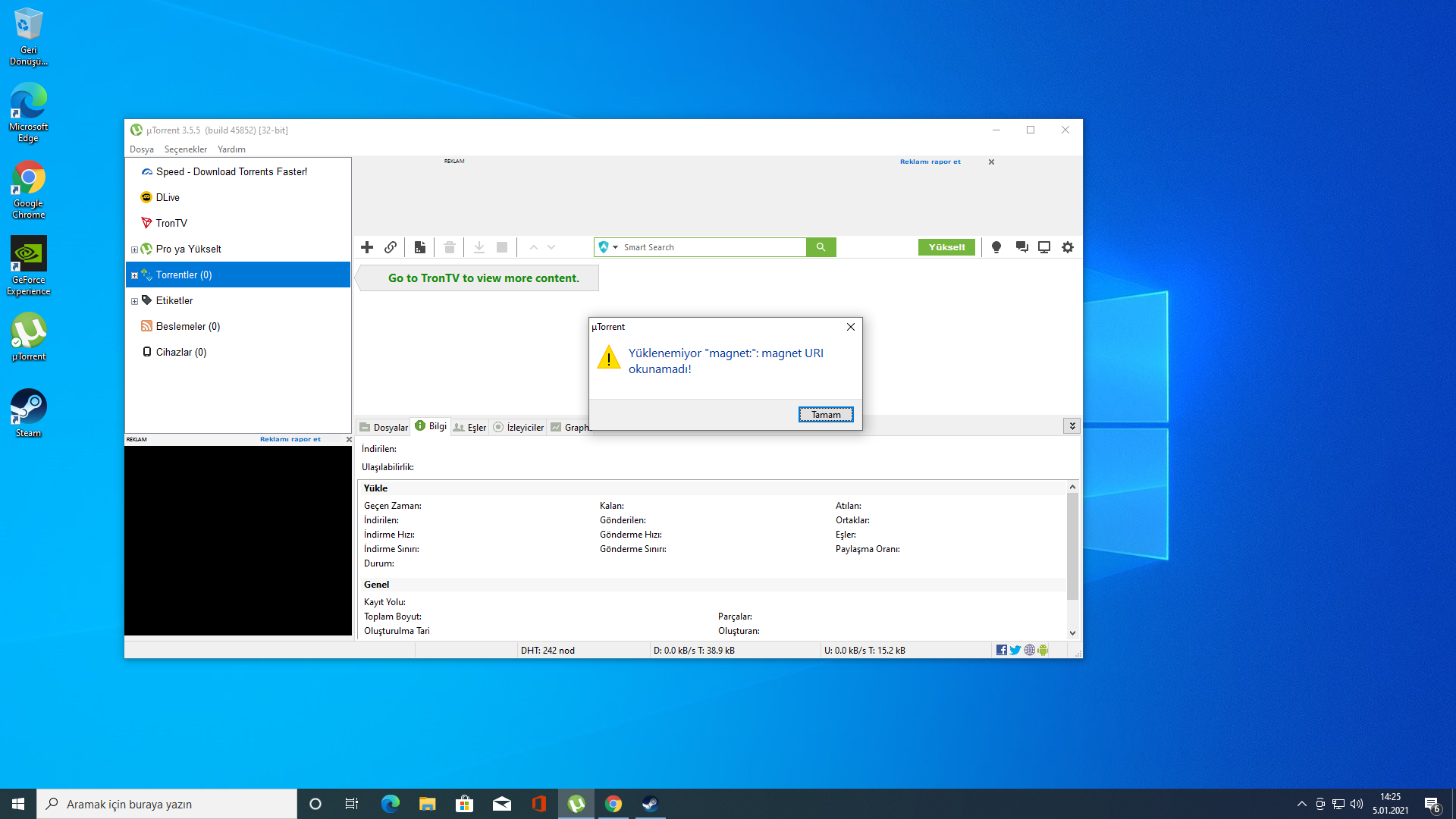Expand the Pro ya Yükselt tree node
This screenshot has width=1456, height=819.
coord(134,249)
